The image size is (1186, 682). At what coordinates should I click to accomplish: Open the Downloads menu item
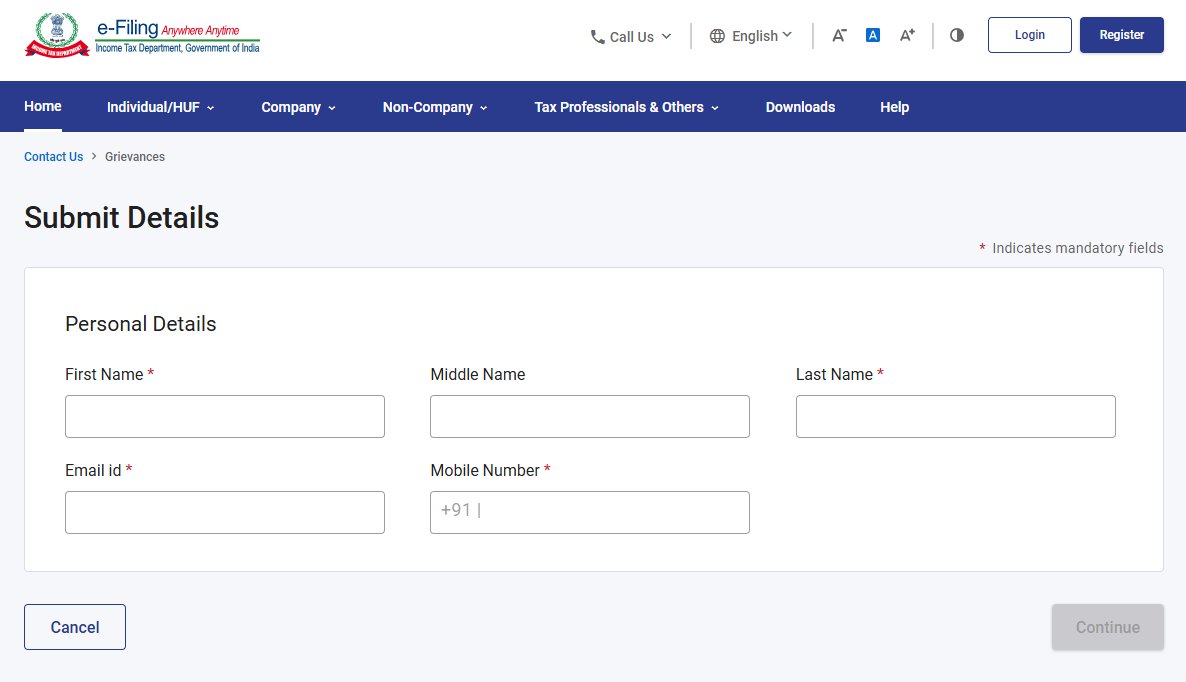click(800, 107)
